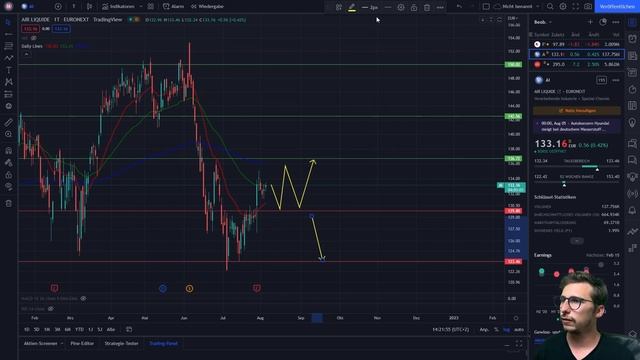Image resolution: width=640 pixels, height=360 pixels.
Task: Open the drawing settings gear
Action: pyautogui.click(x=401, y=7)
